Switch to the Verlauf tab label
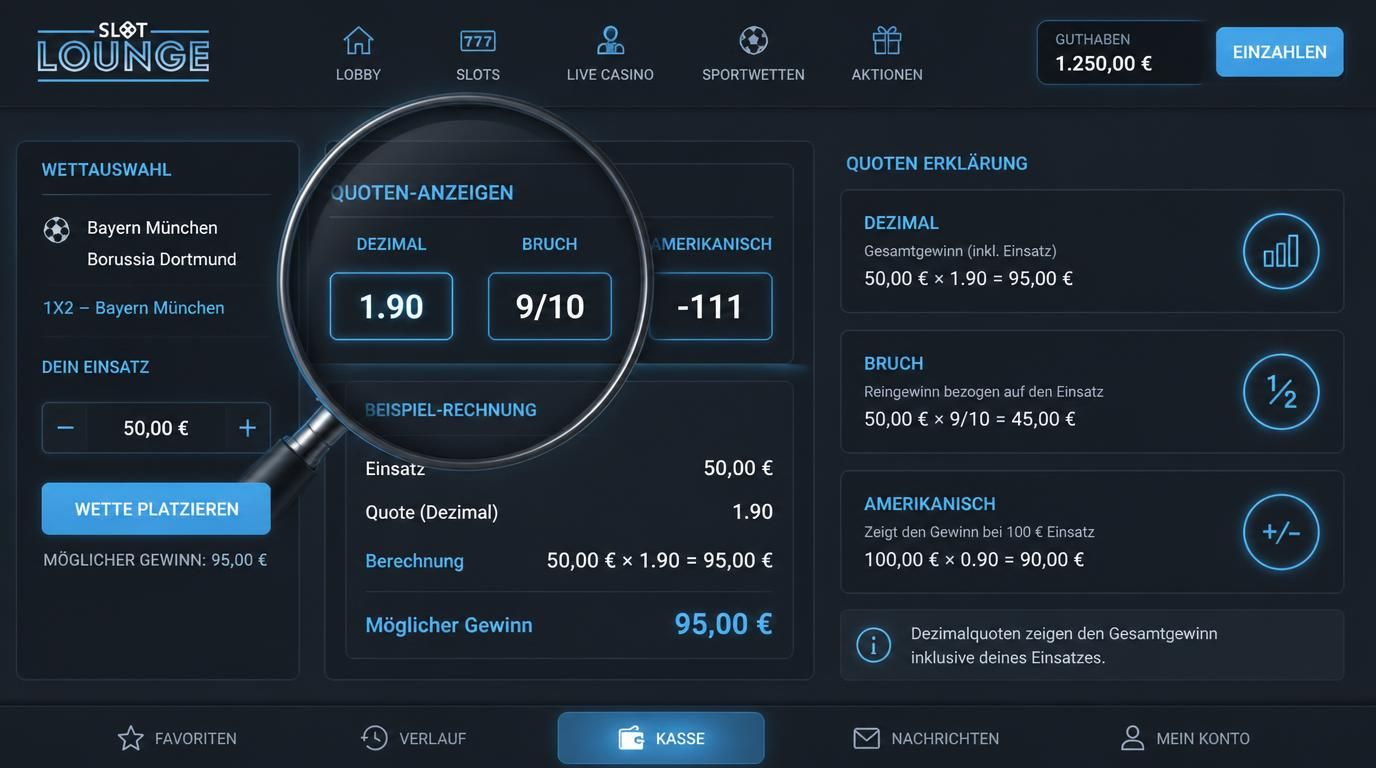1376x768 pixels. (433, 739)
